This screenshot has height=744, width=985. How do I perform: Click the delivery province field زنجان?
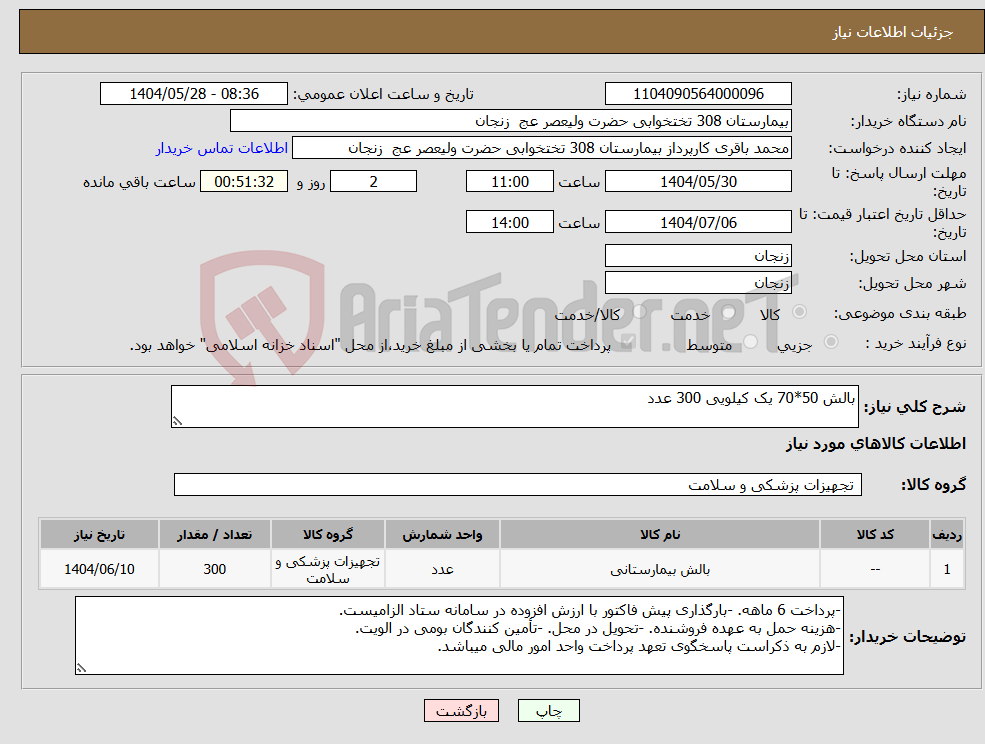(x=698, y=255)
